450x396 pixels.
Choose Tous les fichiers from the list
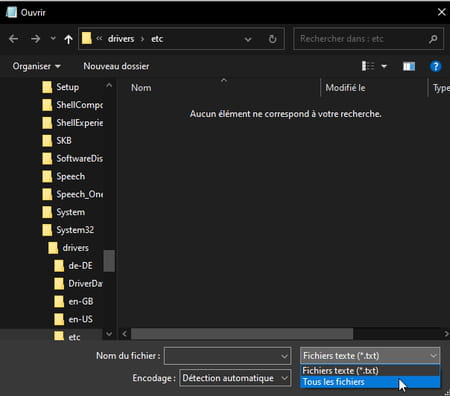(x=370, y=382)
